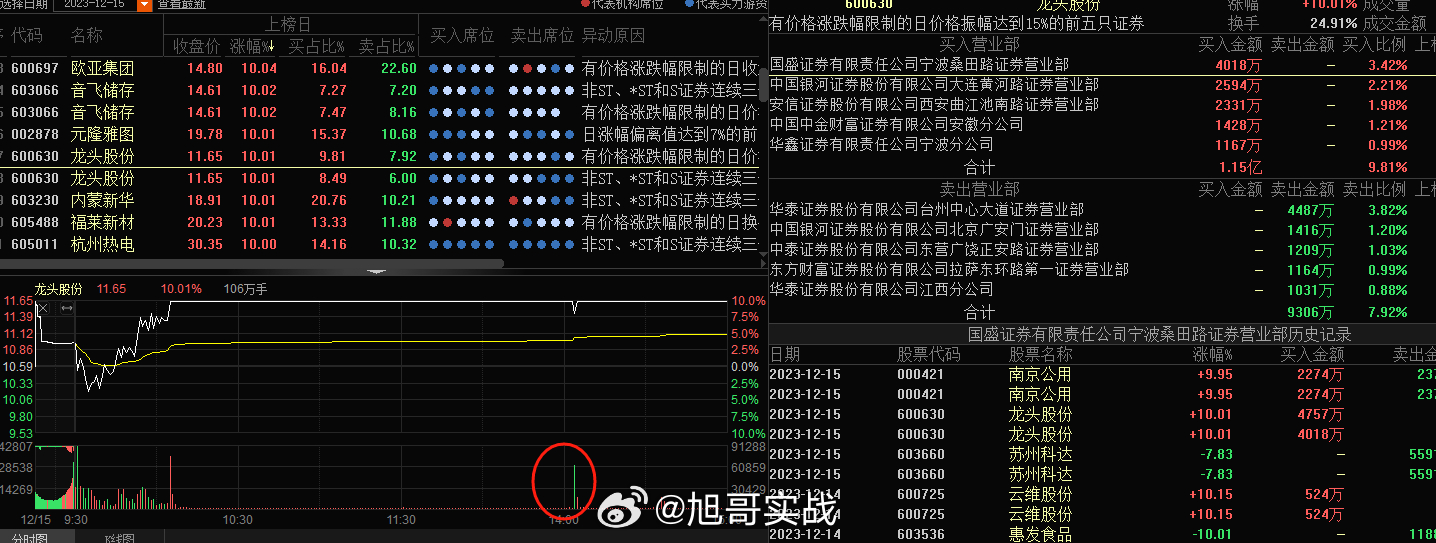Image resolution: width=1436 pixels, height=543 pixels.
Task: Close the call-auction area with the X icon
Action: [x=42, y=308]
